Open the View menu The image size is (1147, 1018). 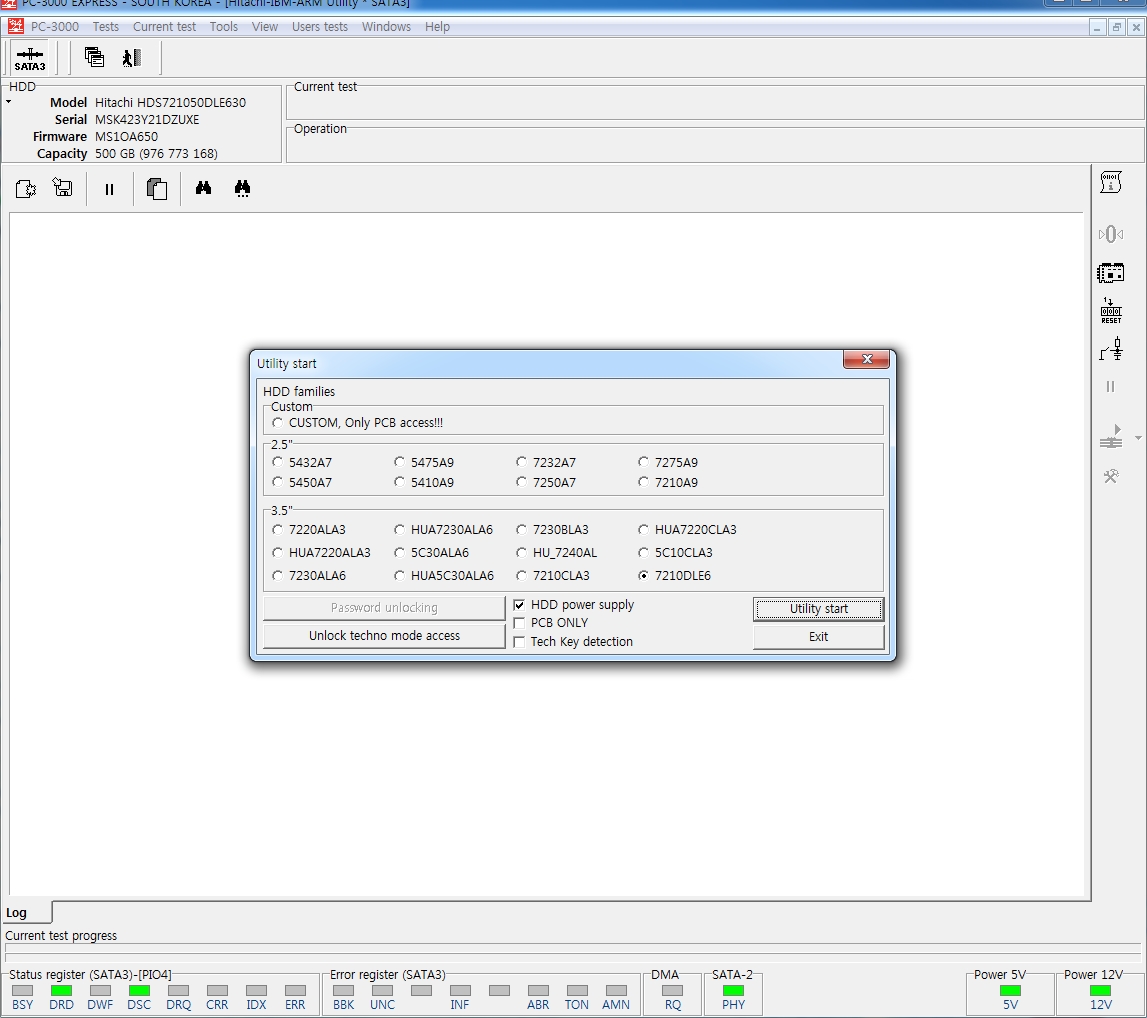pos(264,26)
